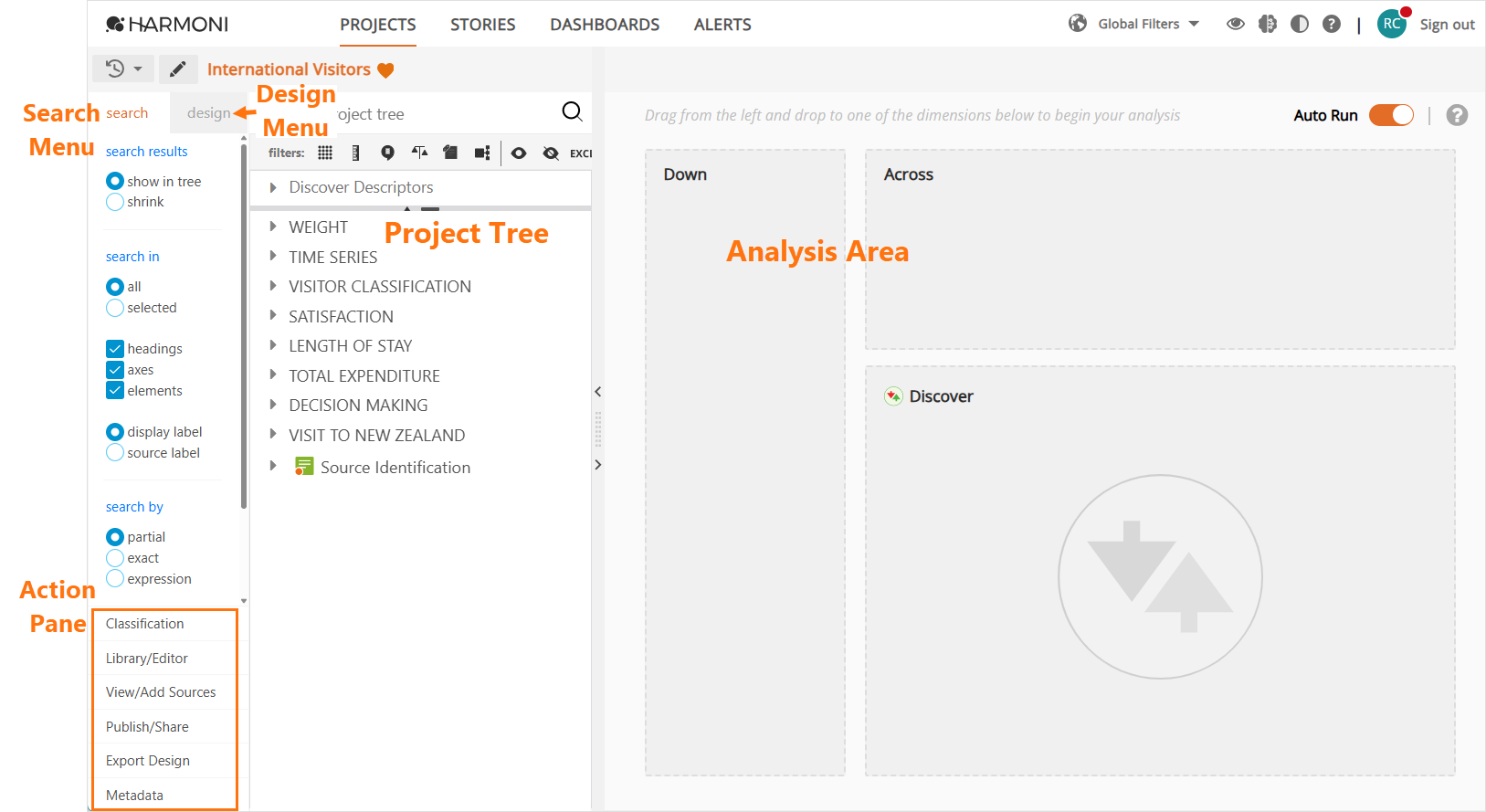The image size is (1486, 812).
Task: Go to the DASHBOARDS tab
Action: click(x=605, y=25)
